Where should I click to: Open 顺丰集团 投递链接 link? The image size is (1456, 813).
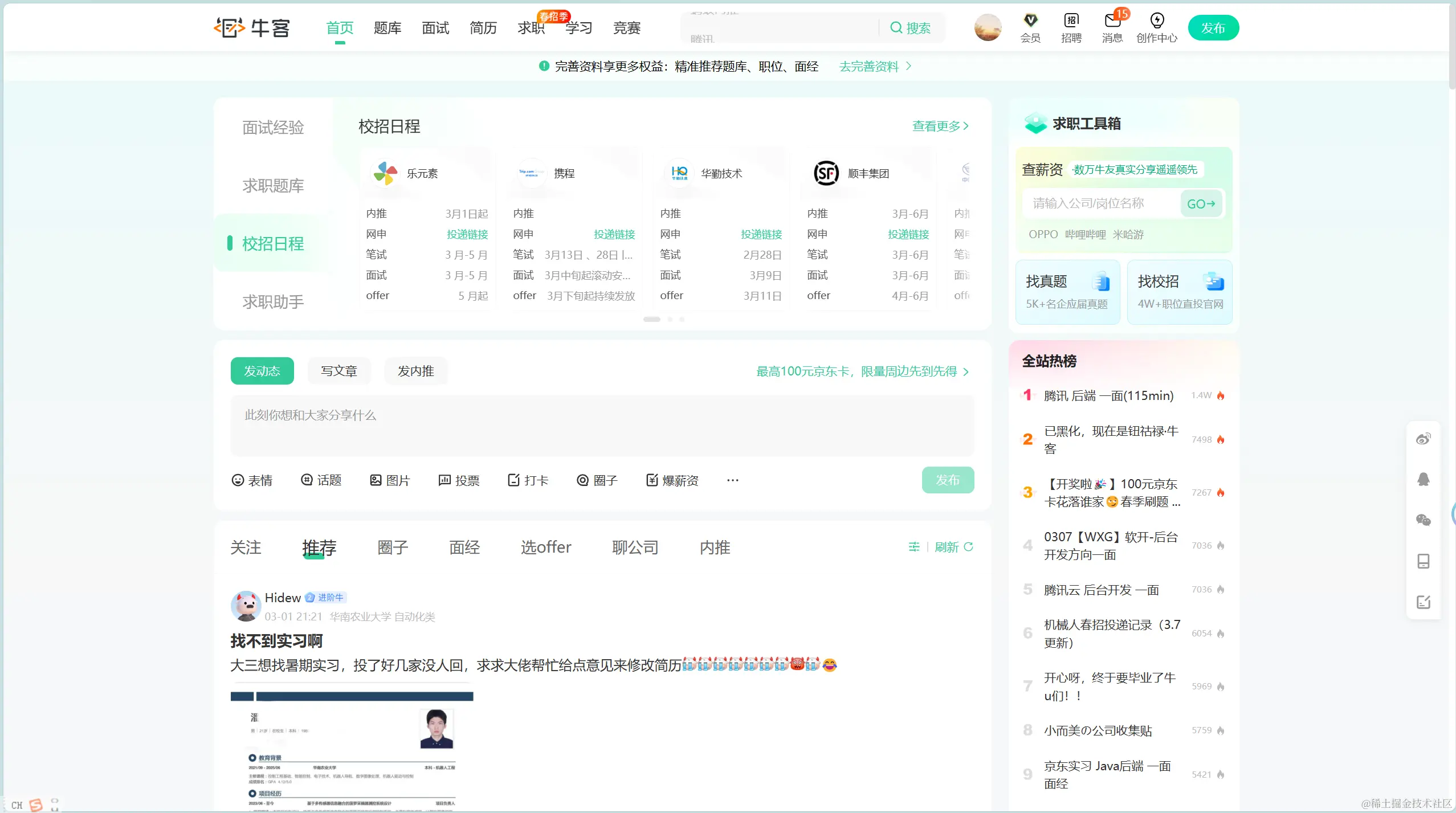pos(908,234)
